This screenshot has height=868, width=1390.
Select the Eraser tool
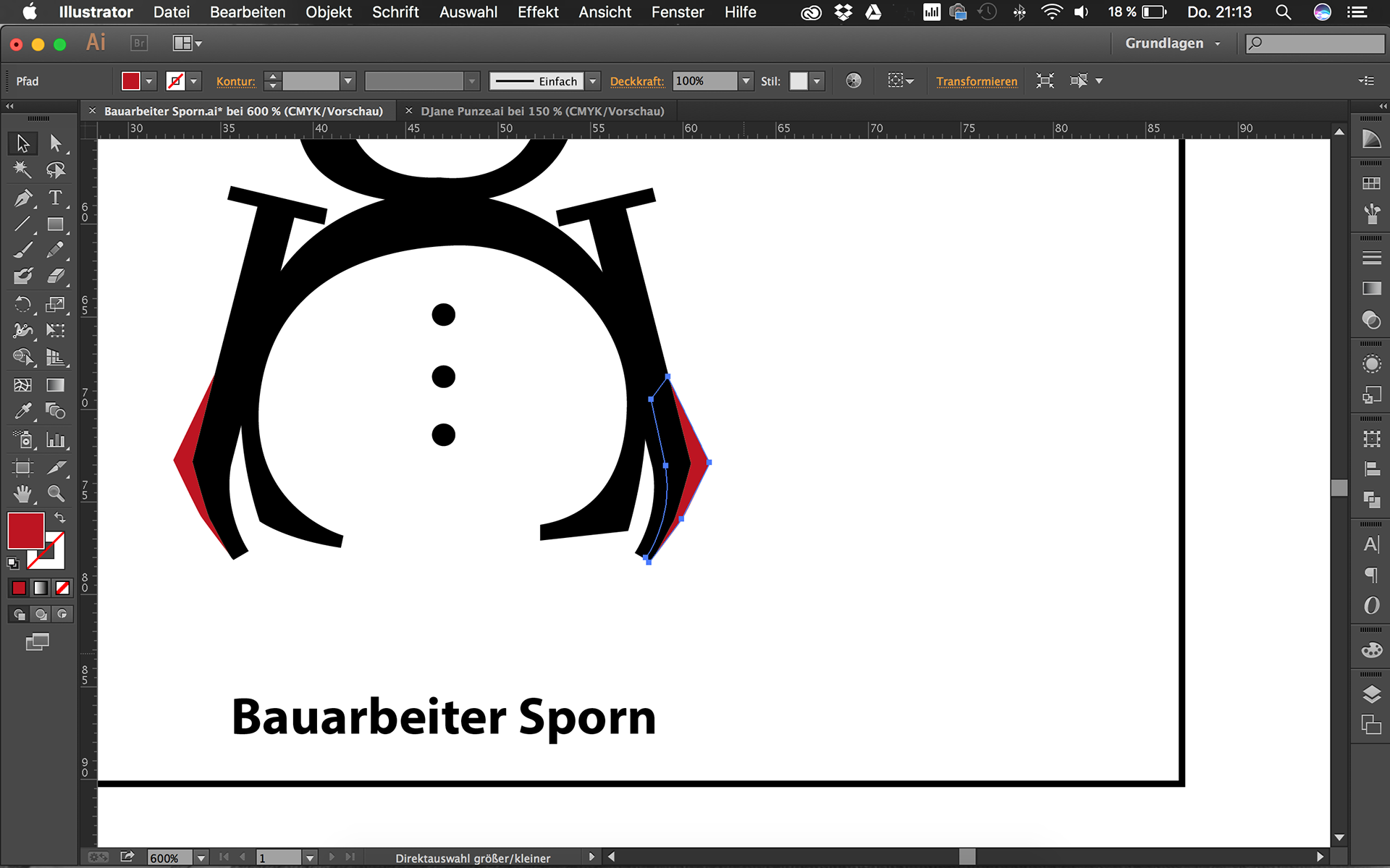[56, 277]
